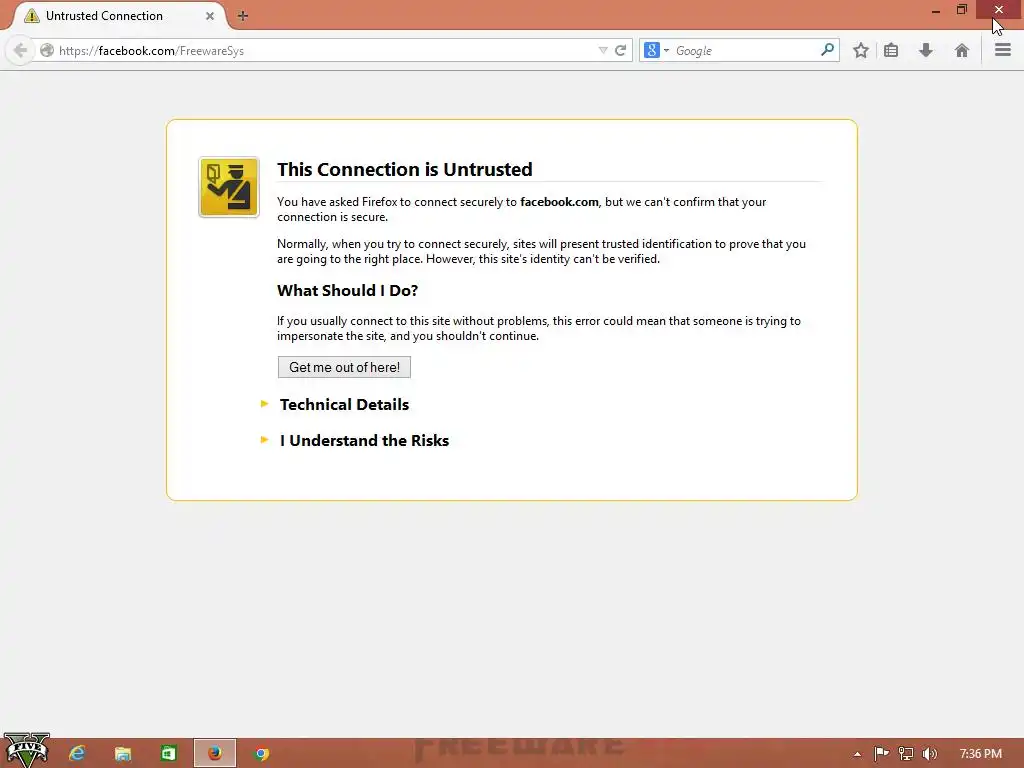The image size is (1024, 768).
Task: Click the Get me out of here! button
Action: click(x=344, y=367)
